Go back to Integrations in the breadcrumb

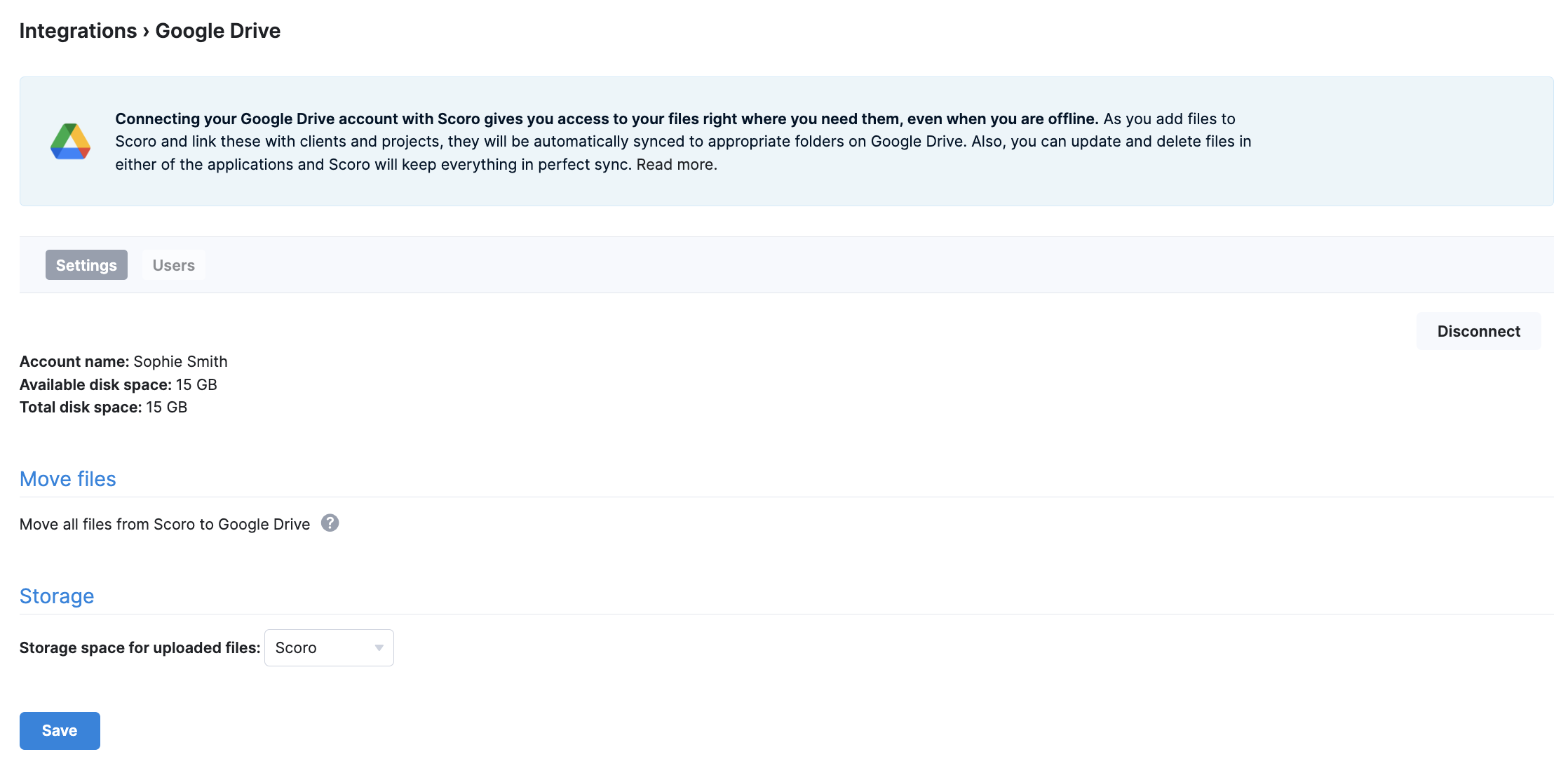coord(78,31)
